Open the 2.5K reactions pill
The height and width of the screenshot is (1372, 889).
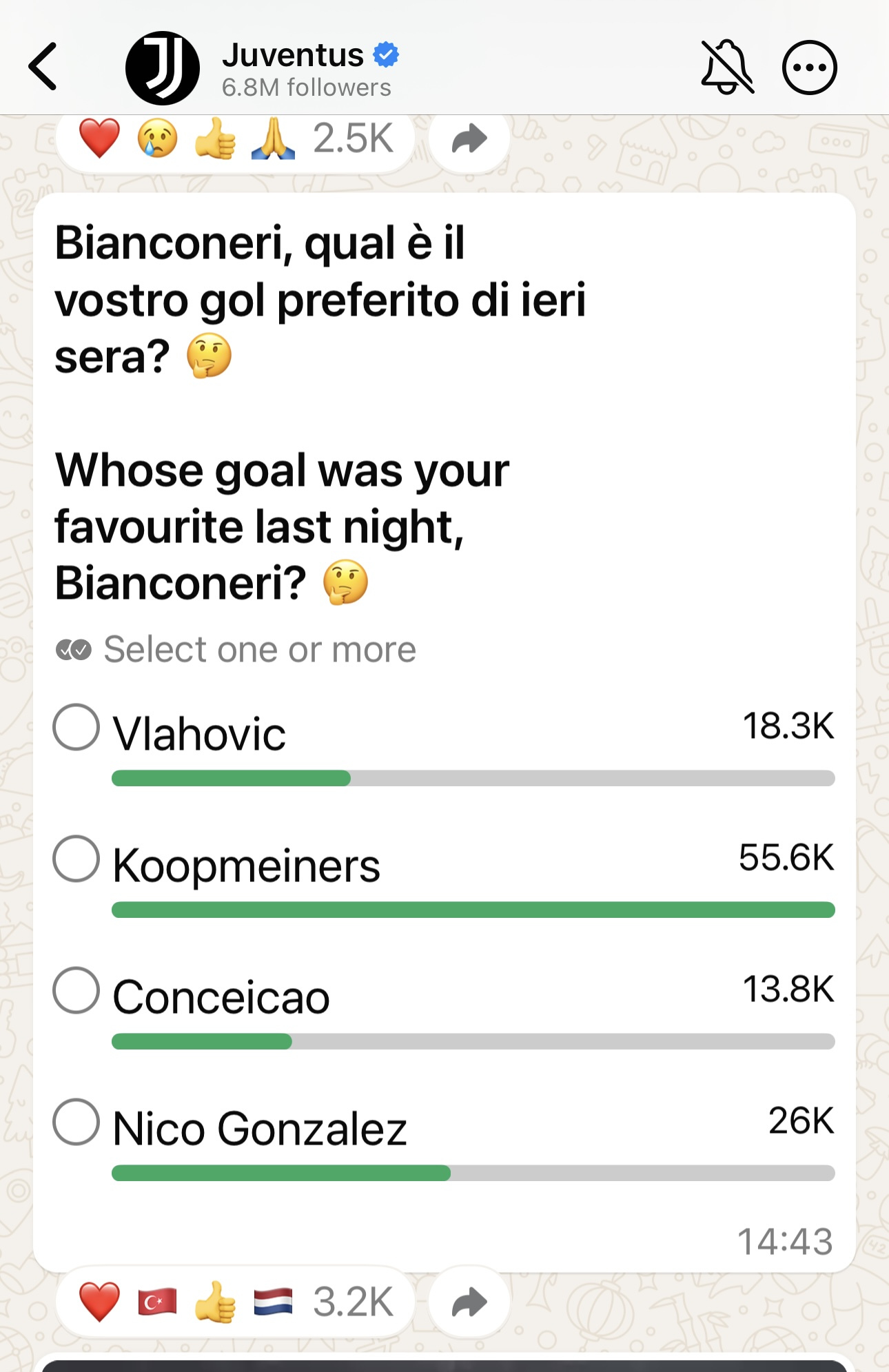[235, 139]
